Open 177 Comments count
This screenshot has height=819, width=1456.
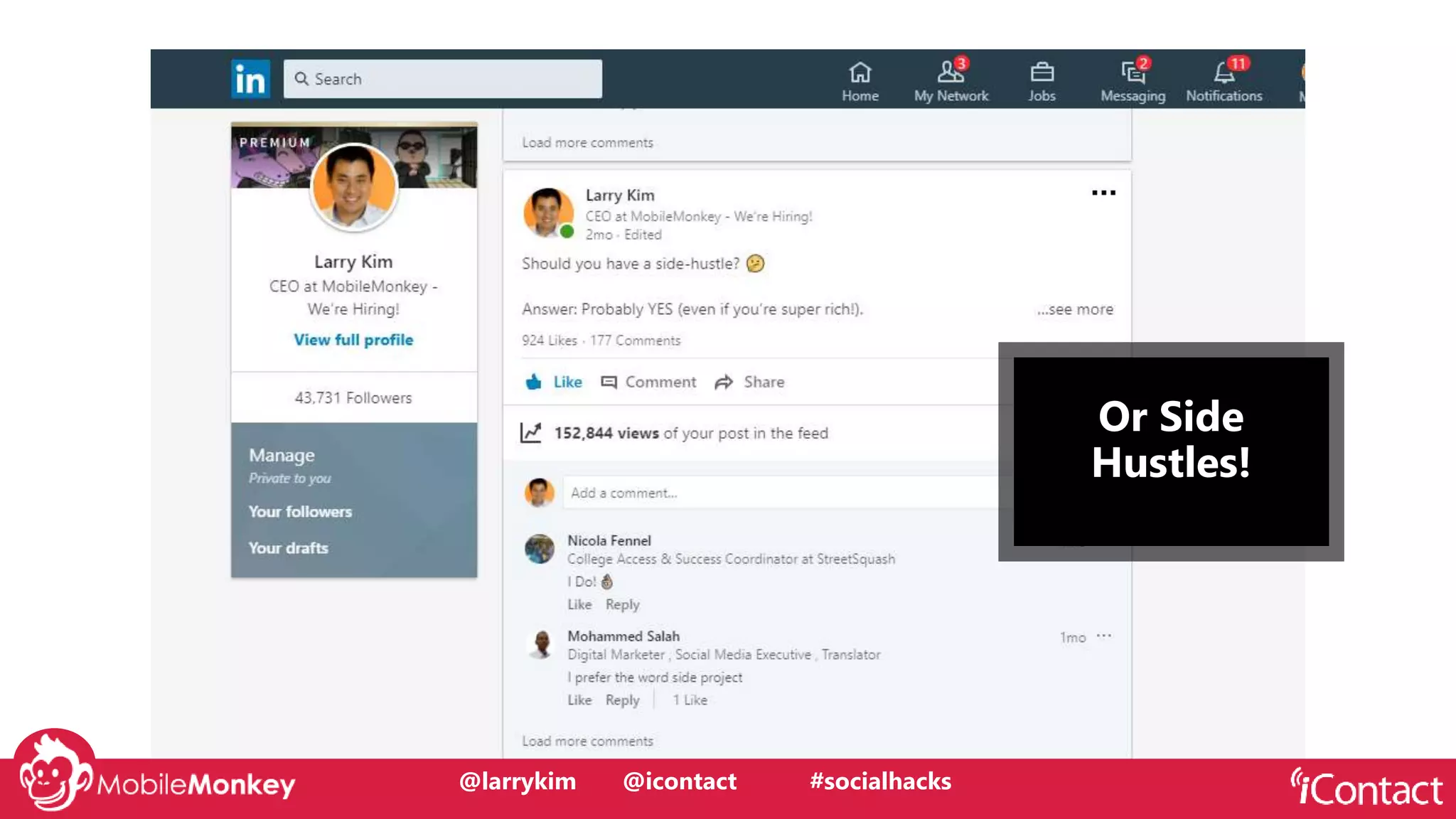pyautogui.click(x=635, y=340)
